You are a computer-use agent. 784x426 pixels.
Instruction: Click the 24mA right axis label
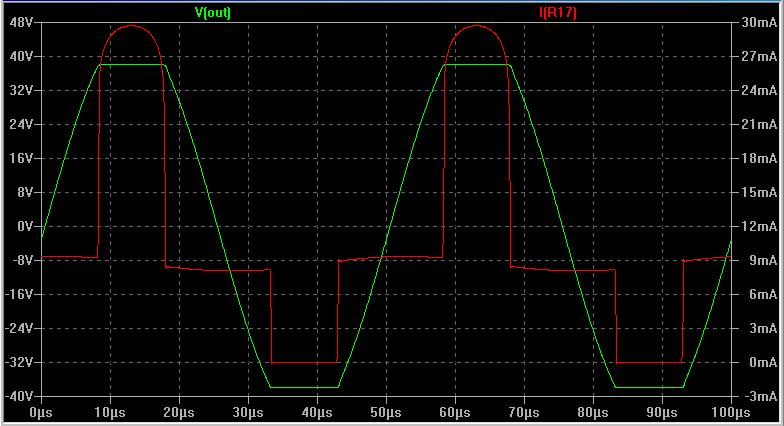759,90
